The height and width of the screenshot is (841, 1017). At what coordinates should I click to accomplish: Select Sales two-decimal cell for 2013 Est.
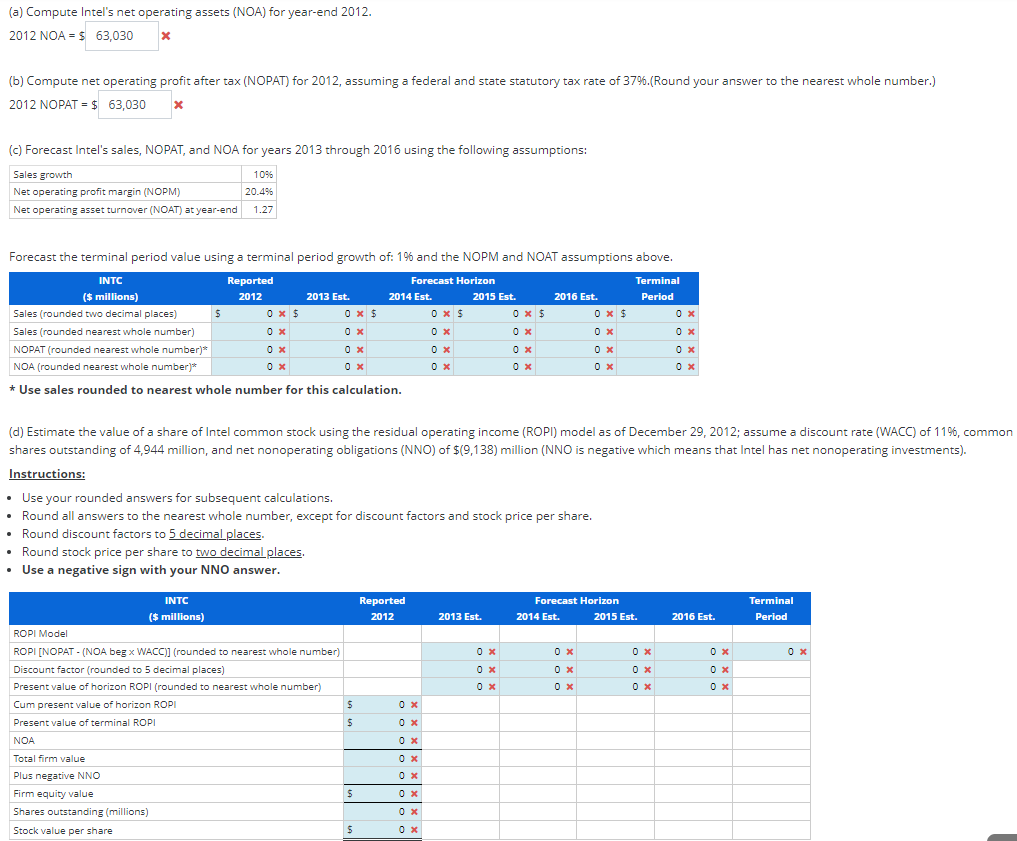click(328, 314)
